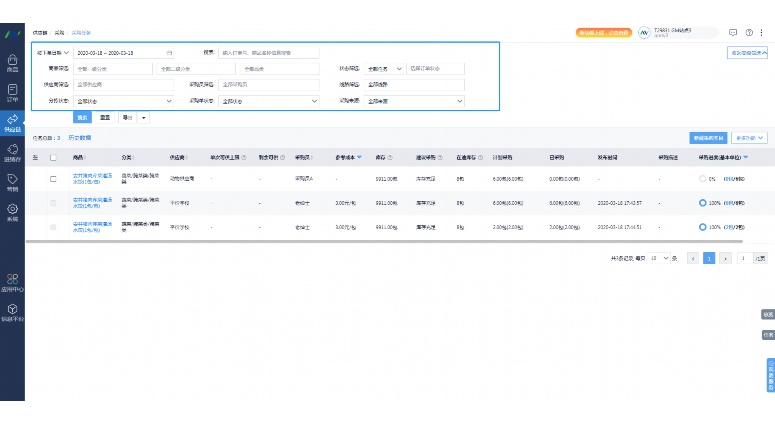Open the batch operations dropdown above table

pos(749,138)
